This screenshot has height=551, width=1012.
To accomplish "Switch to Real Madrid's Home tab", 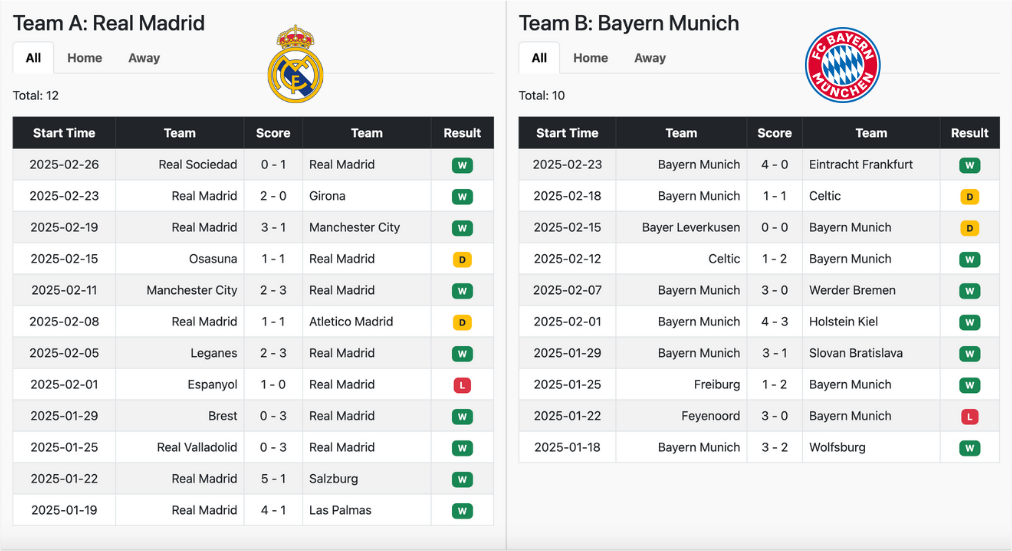I will point(85,58).
